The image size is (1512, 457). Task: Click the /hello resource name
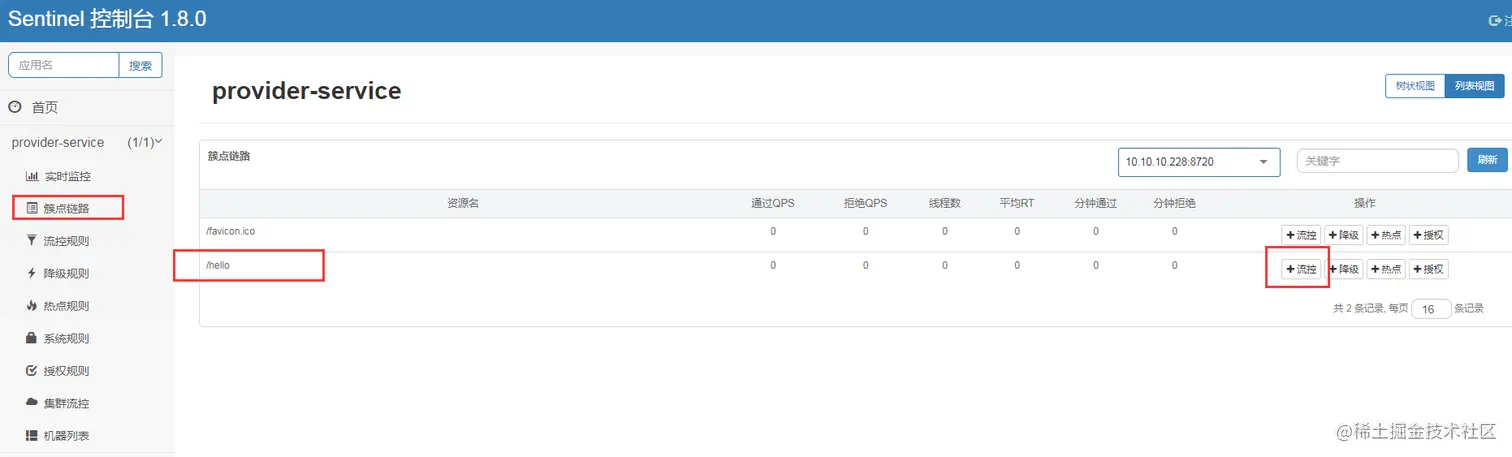(218, 265)
